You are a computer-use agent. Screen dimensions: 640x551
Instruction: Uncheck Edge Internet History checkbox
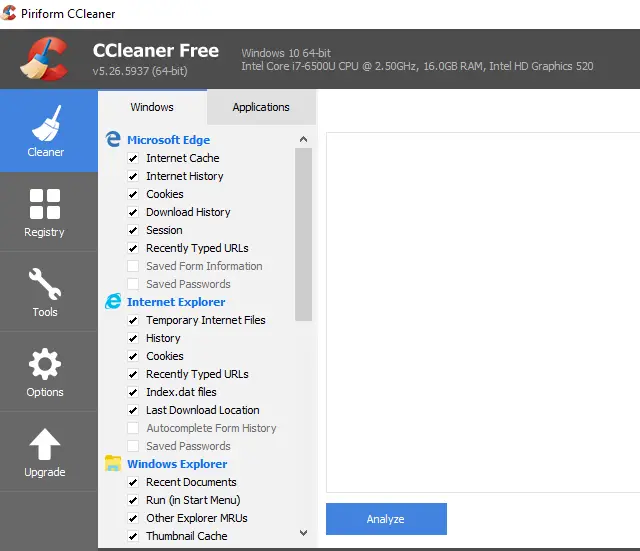[133, 176]
